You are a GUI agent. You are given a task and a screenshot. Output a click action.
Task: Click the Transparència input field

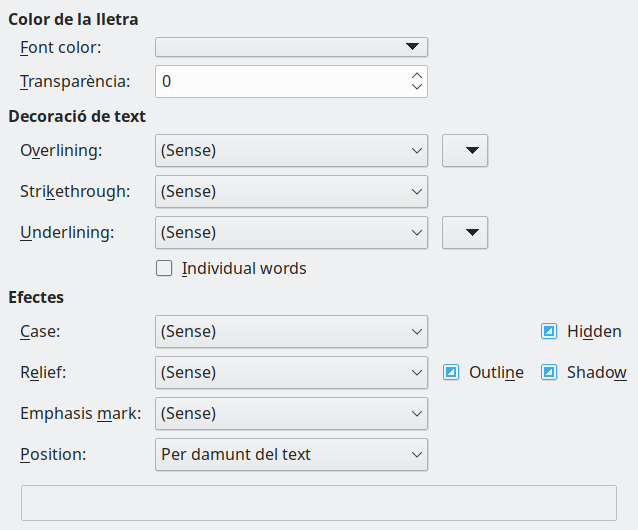coord(280,82)
